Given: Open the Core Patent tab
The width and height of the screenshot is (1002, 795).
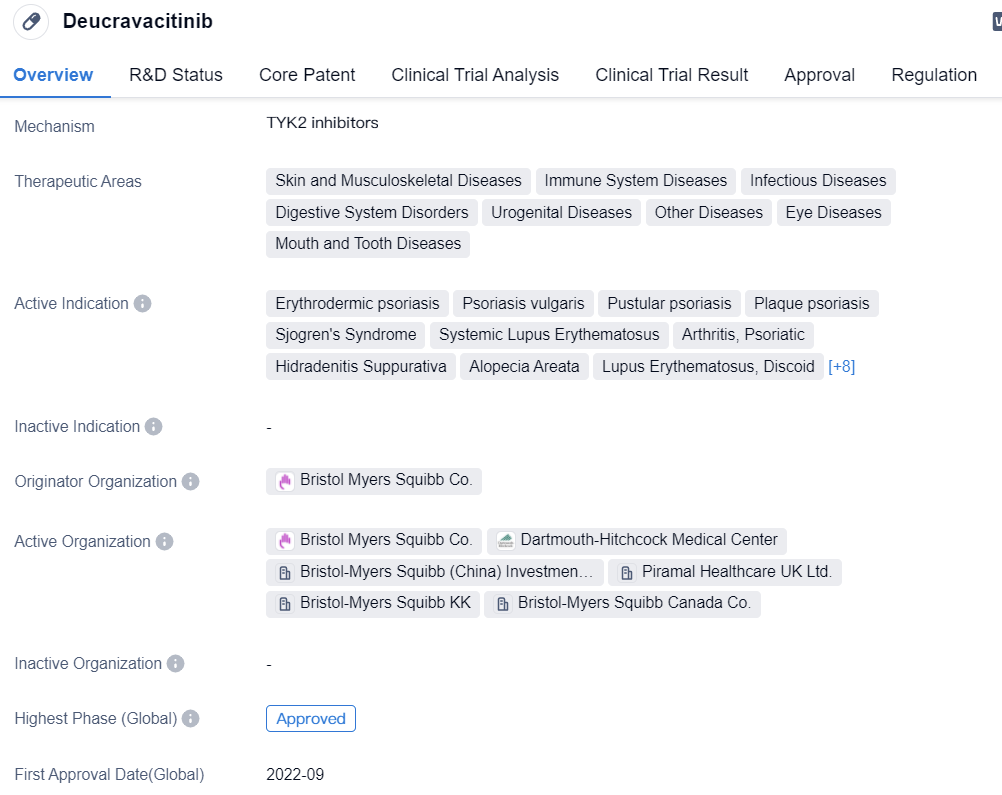Looking at the screenshot, I should (x=307, y=75).
